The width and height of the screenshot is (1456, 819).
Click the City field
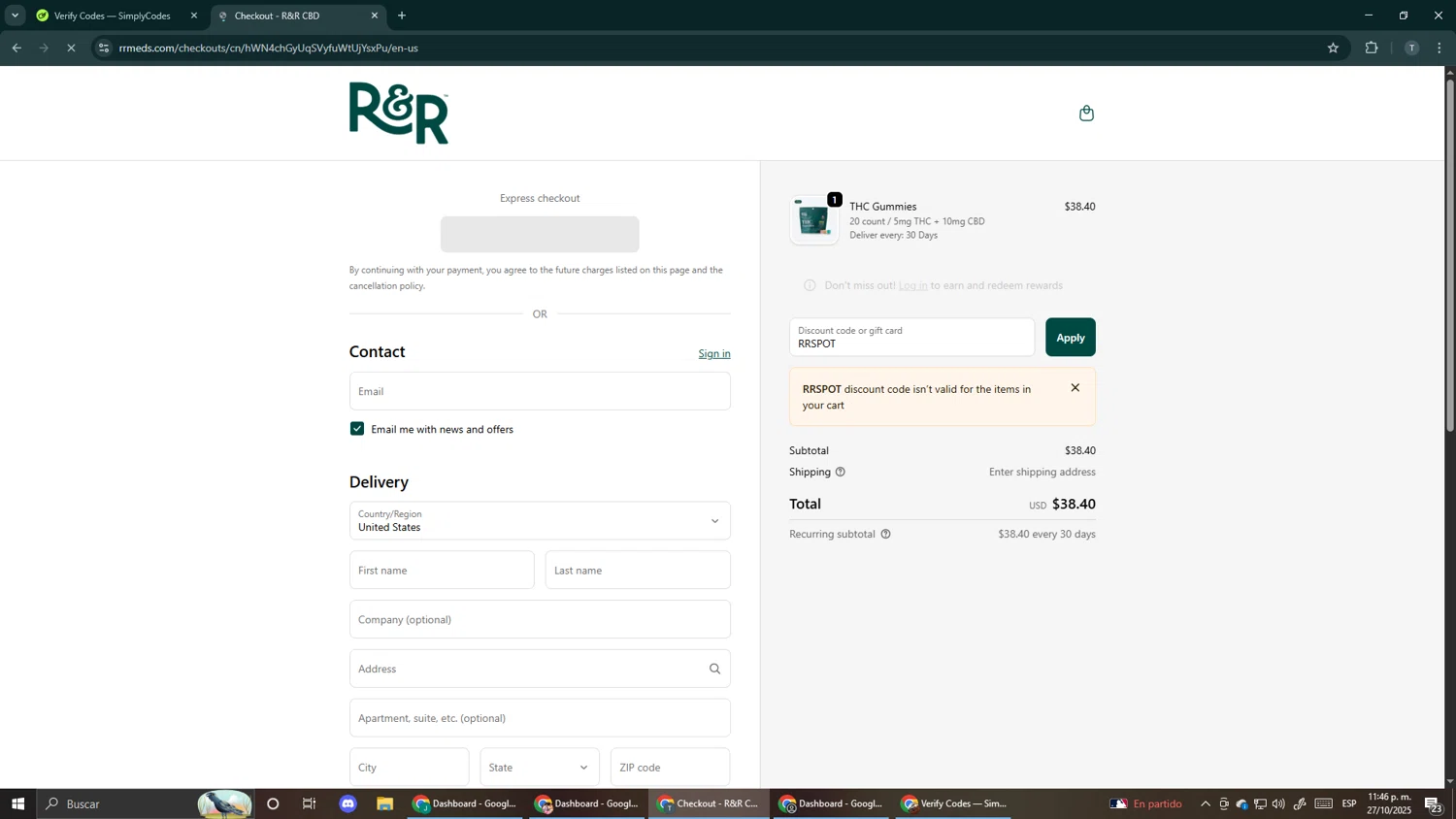410,768
